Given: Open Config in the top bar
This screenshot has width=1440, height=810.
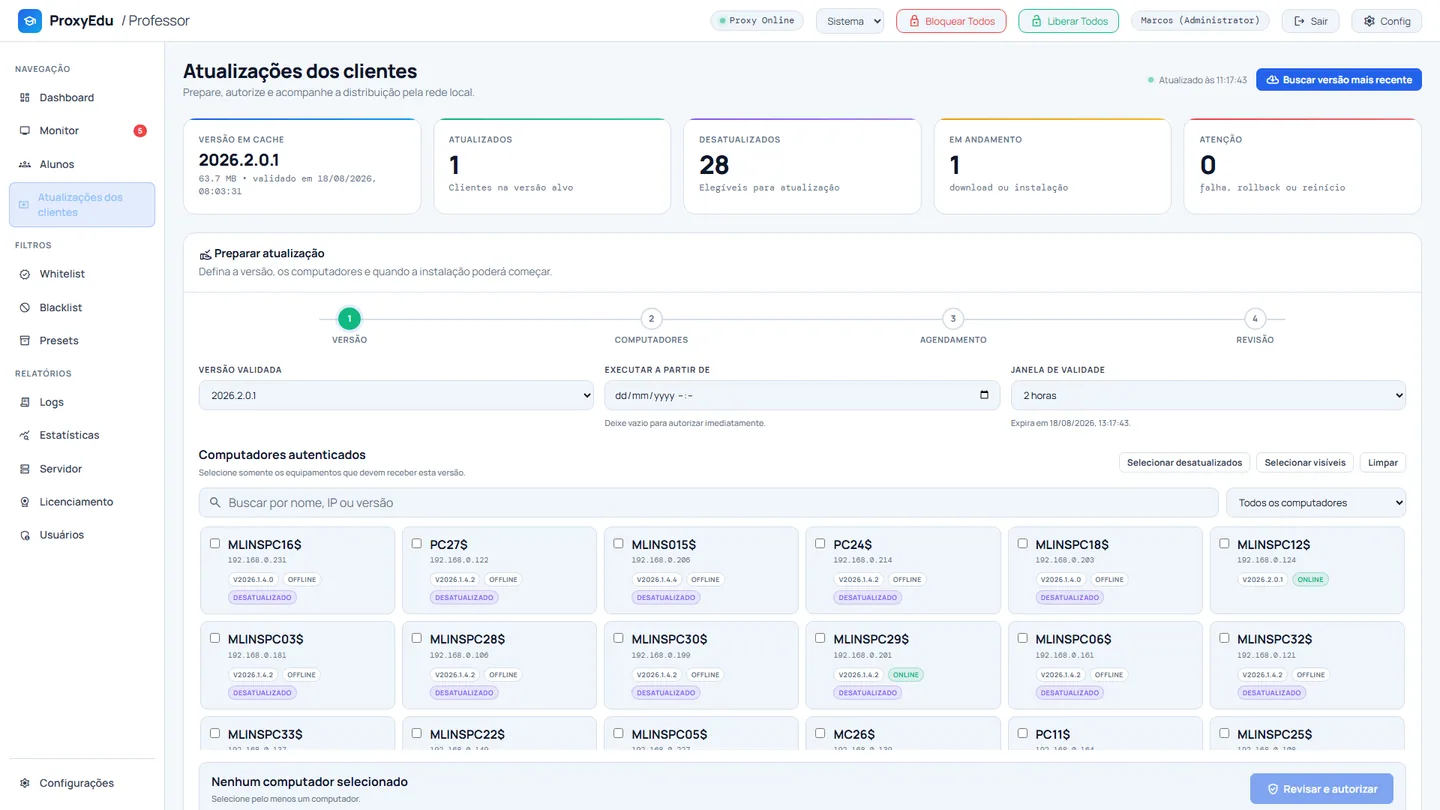Looking at the screenshot, I should (1387, 21).
